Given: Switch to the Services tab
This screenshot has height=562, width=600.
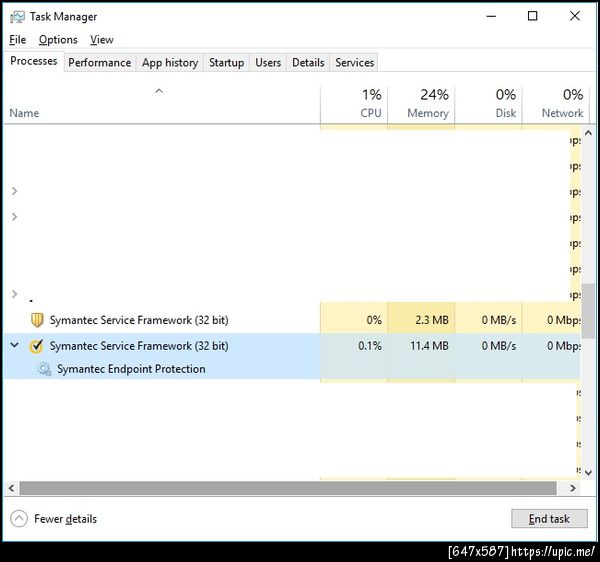Looking at the screenshot, I should pyautogui.click(x=354, y=62).
